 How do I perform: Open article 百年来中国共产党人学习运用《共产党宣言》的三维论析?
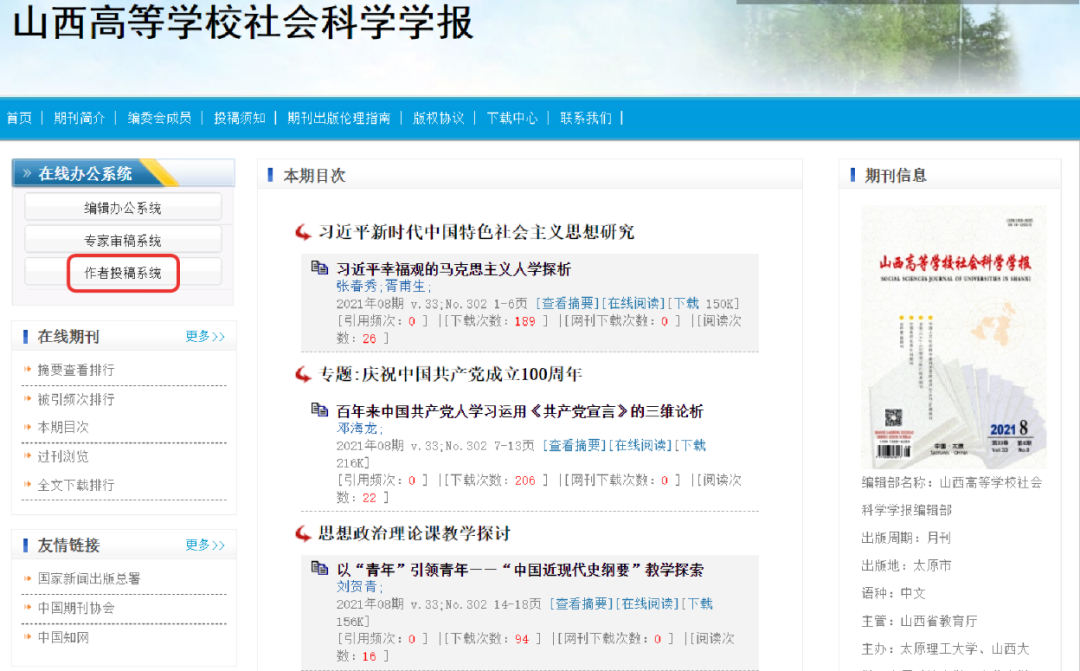(x=519, y=411)
